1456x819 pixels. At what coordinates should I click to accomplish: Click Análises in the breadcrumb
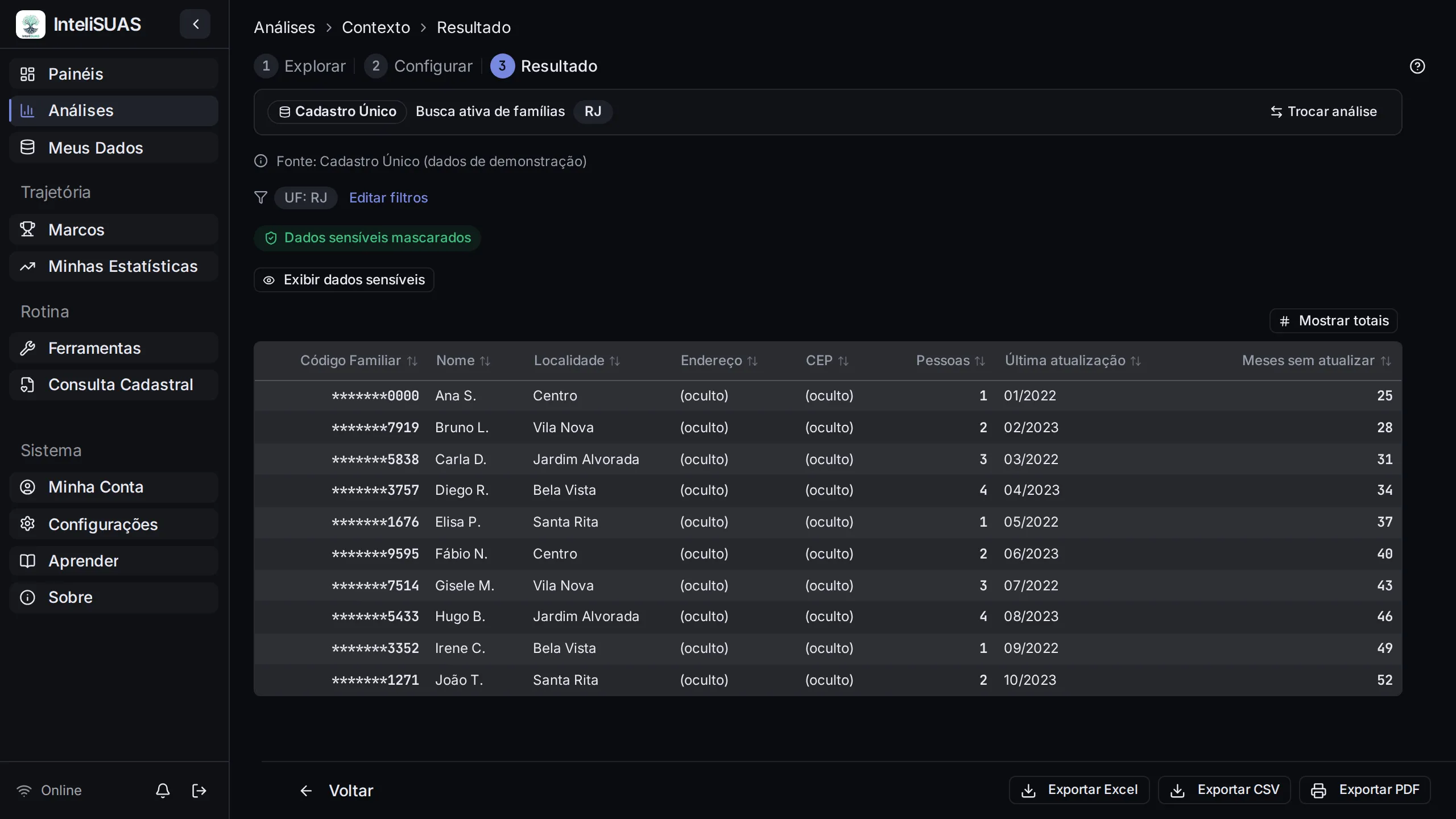coord(284,27)
